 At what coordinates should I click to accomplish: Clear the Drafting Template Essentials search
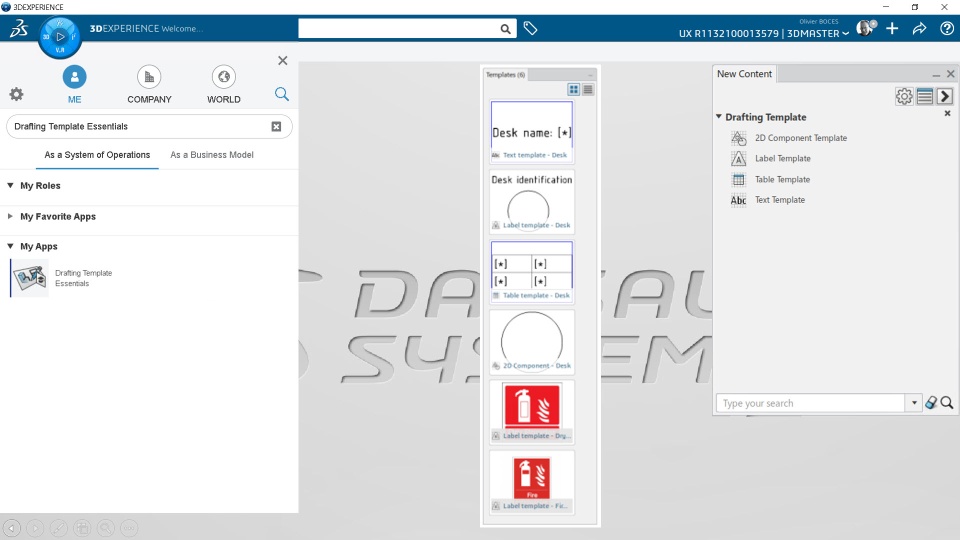pos(276,126)
